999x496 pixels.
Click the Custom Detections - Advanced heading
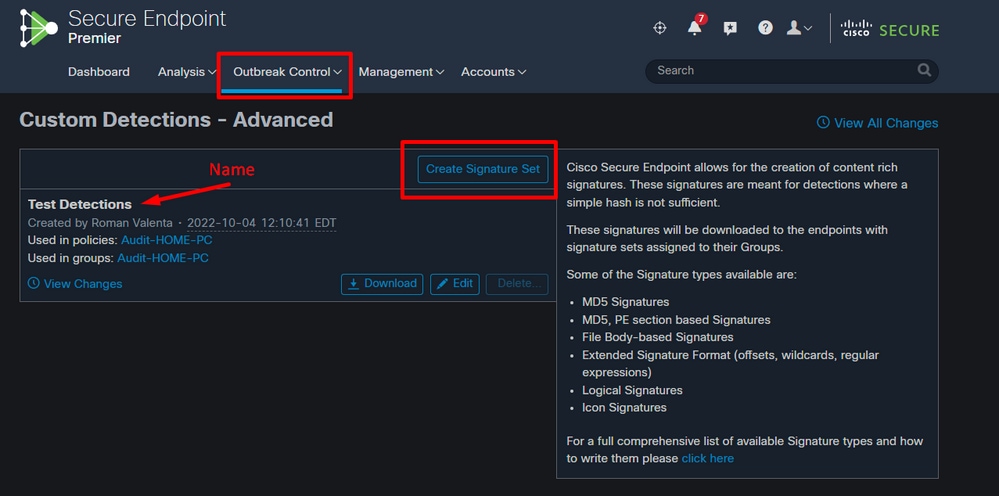[176, 120]
